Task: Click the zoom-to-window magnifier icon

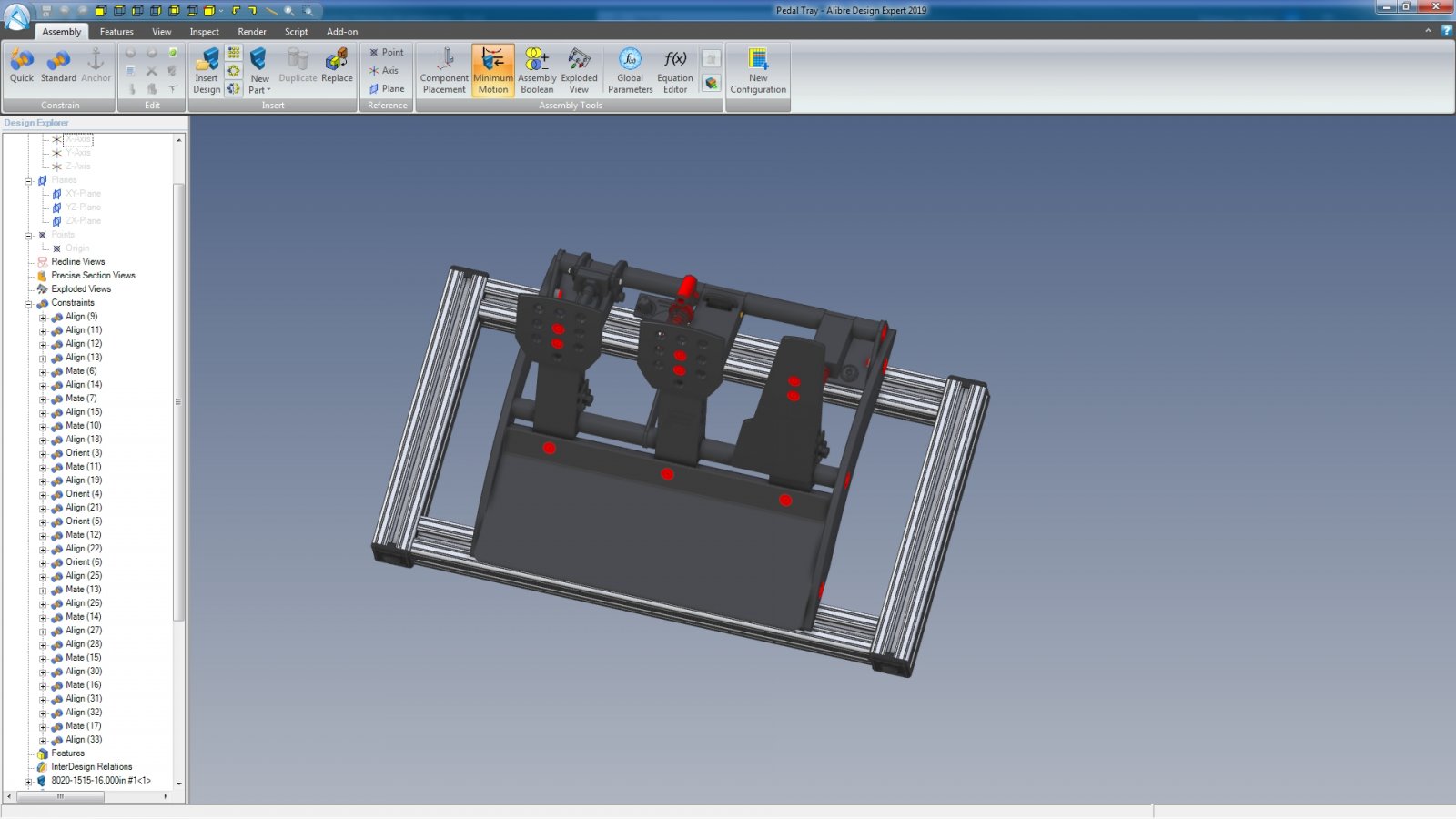Action: [308, 11]
